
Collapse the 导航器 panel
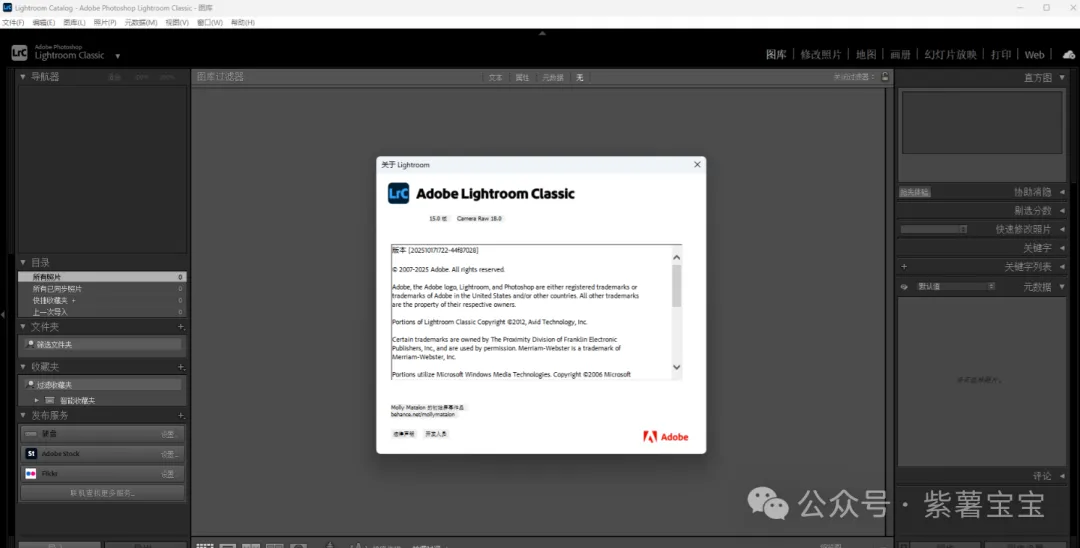pyautogui.click(x=23, y=77)
